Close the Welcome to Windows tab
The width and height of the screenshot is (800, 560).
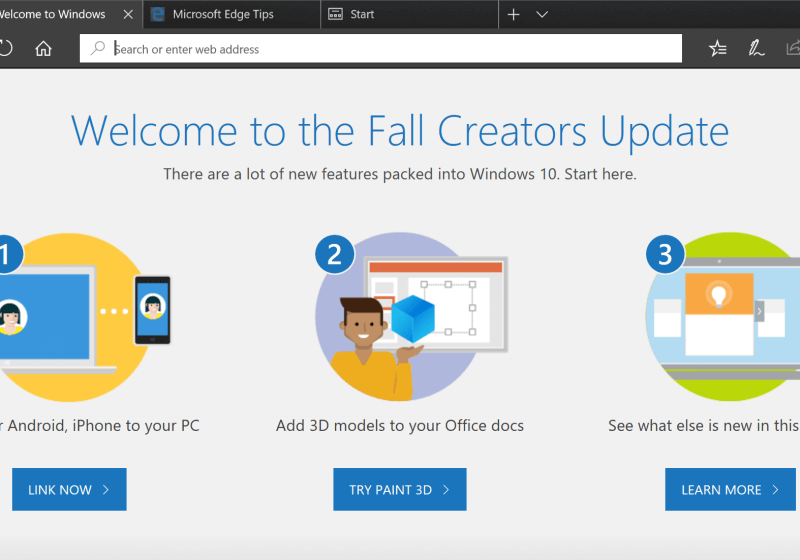click(x=128, y=14)
